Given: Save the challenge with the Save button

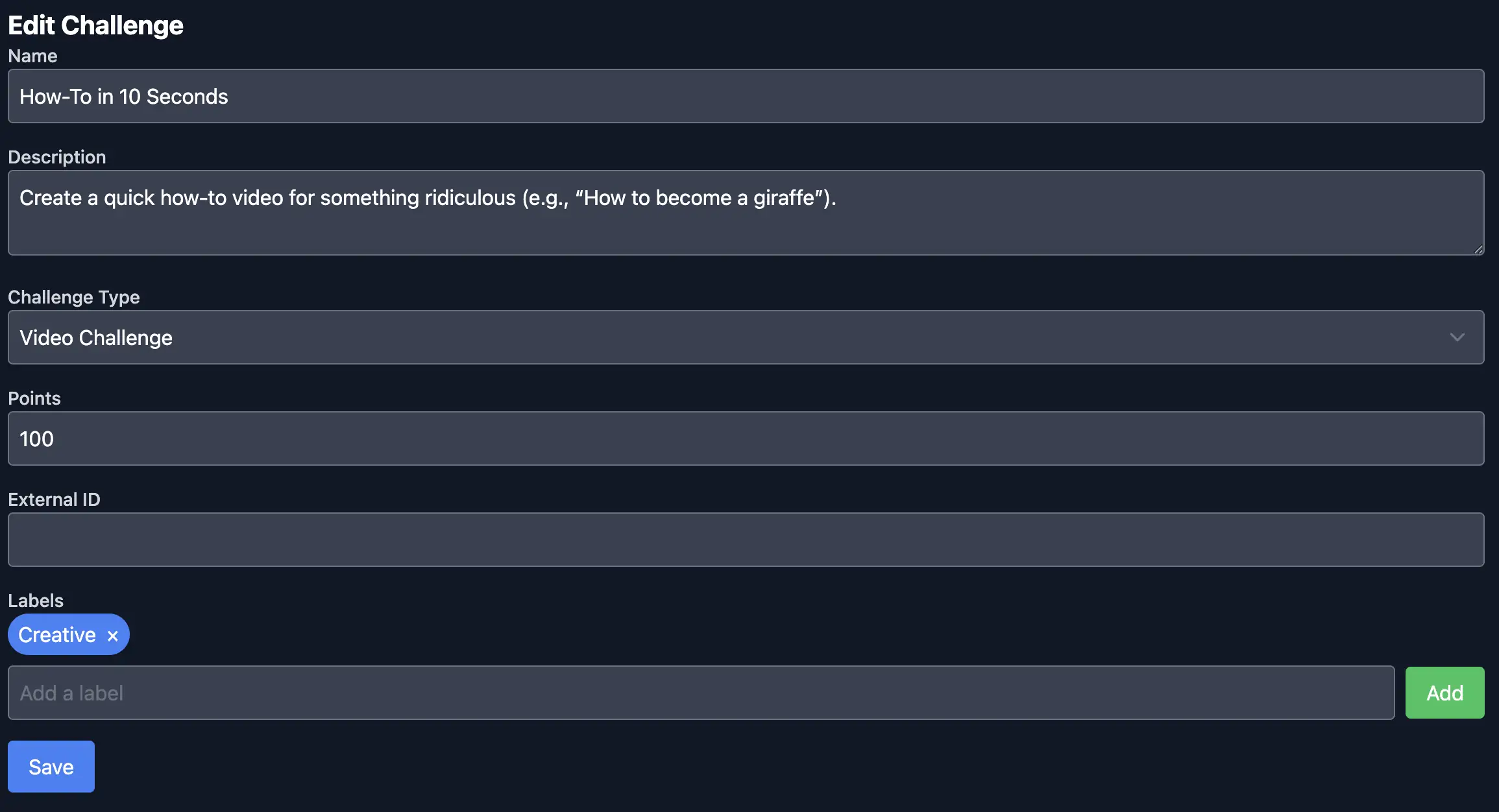Looking at the screenshot, I should (x=51, y=767).
